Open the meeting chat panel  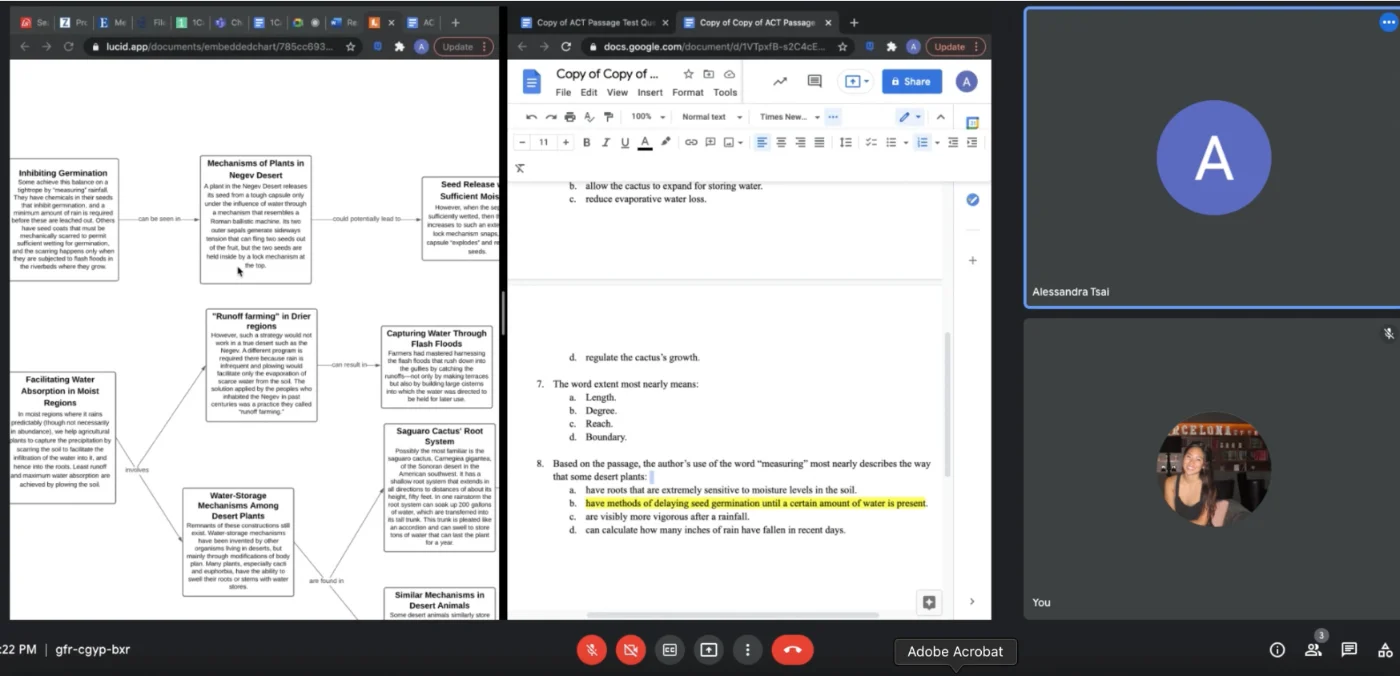[1349, 650]
